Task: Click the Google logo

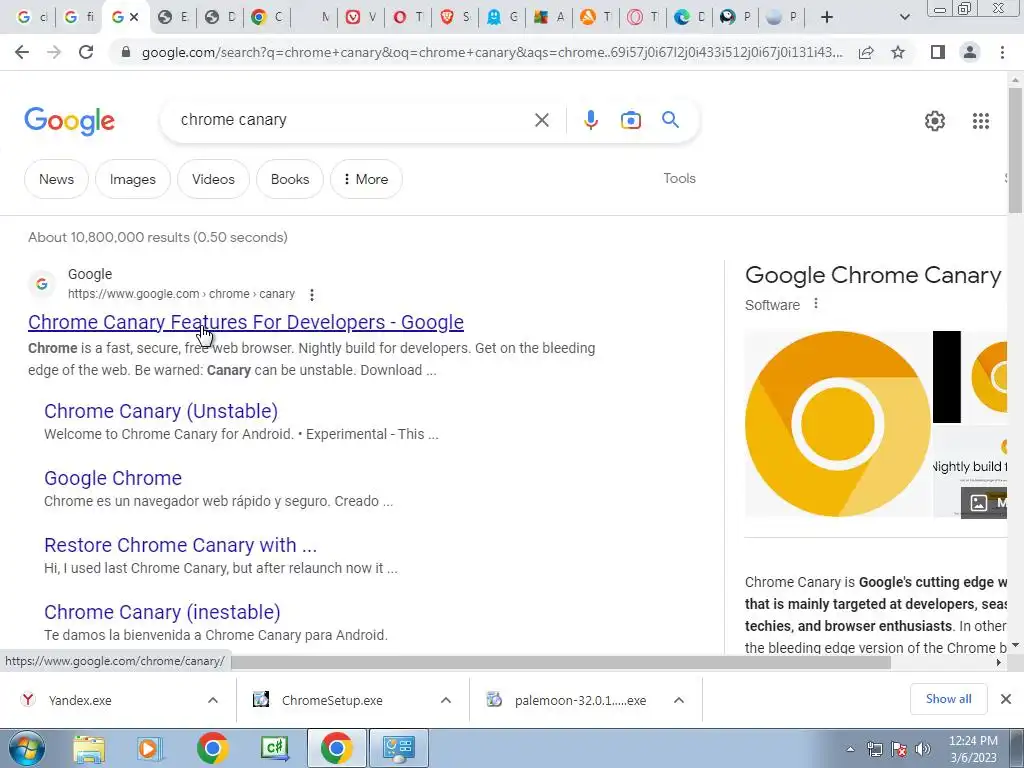Action: tap(69, 121)
